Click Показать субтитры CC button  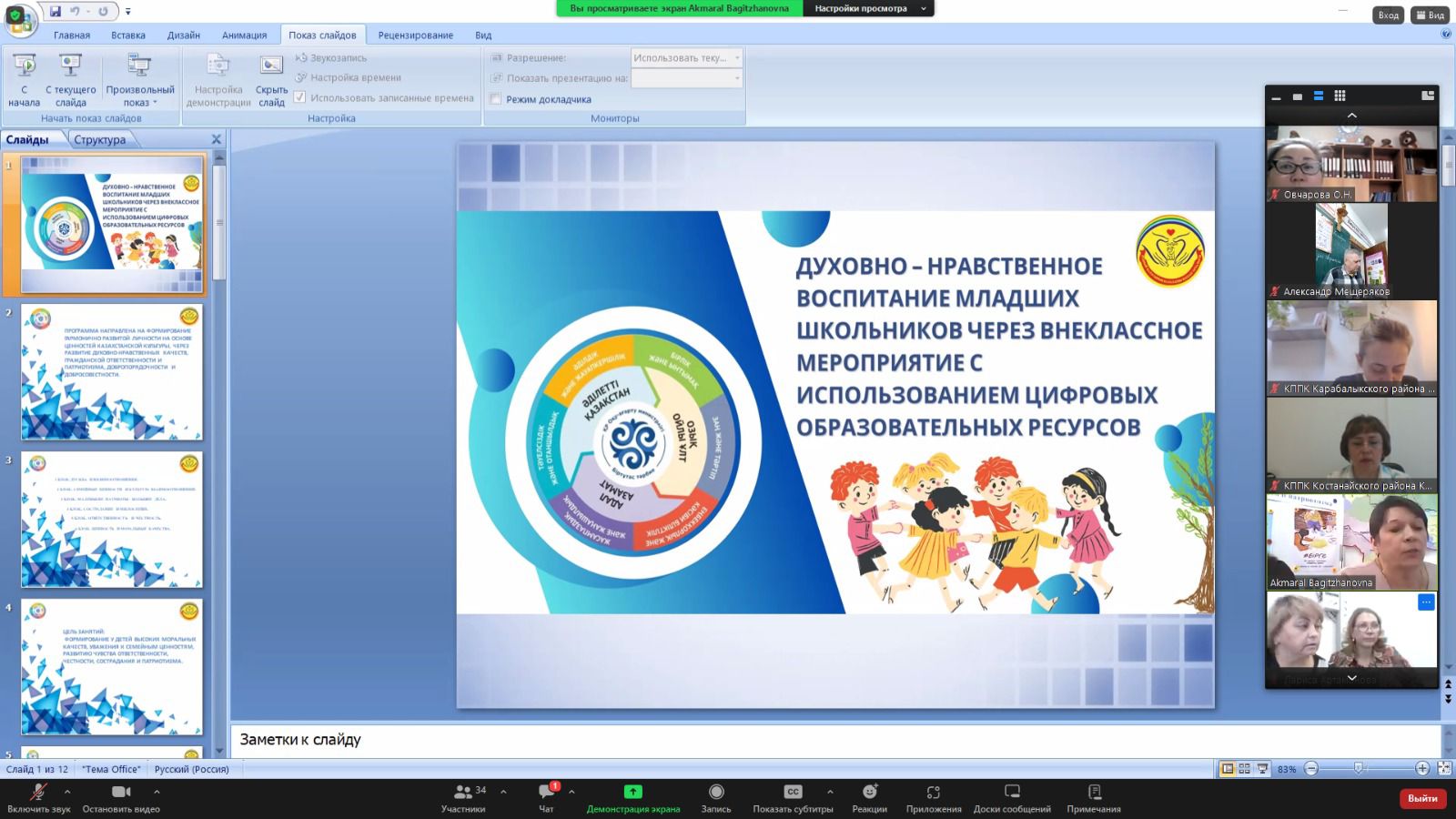(793, 798)
